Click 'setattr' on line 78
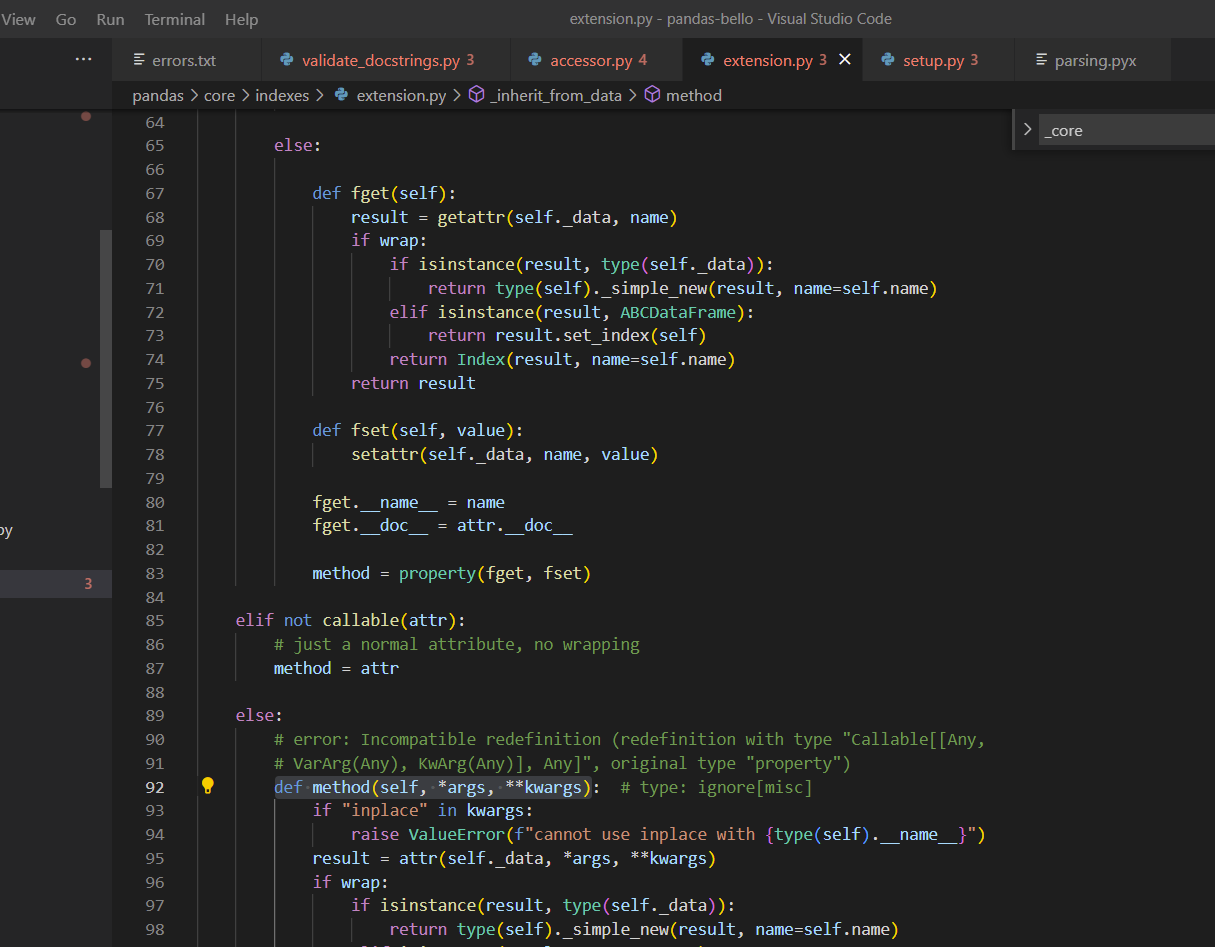The height and width of the screenshot is (947, 1215). (384, 454)
